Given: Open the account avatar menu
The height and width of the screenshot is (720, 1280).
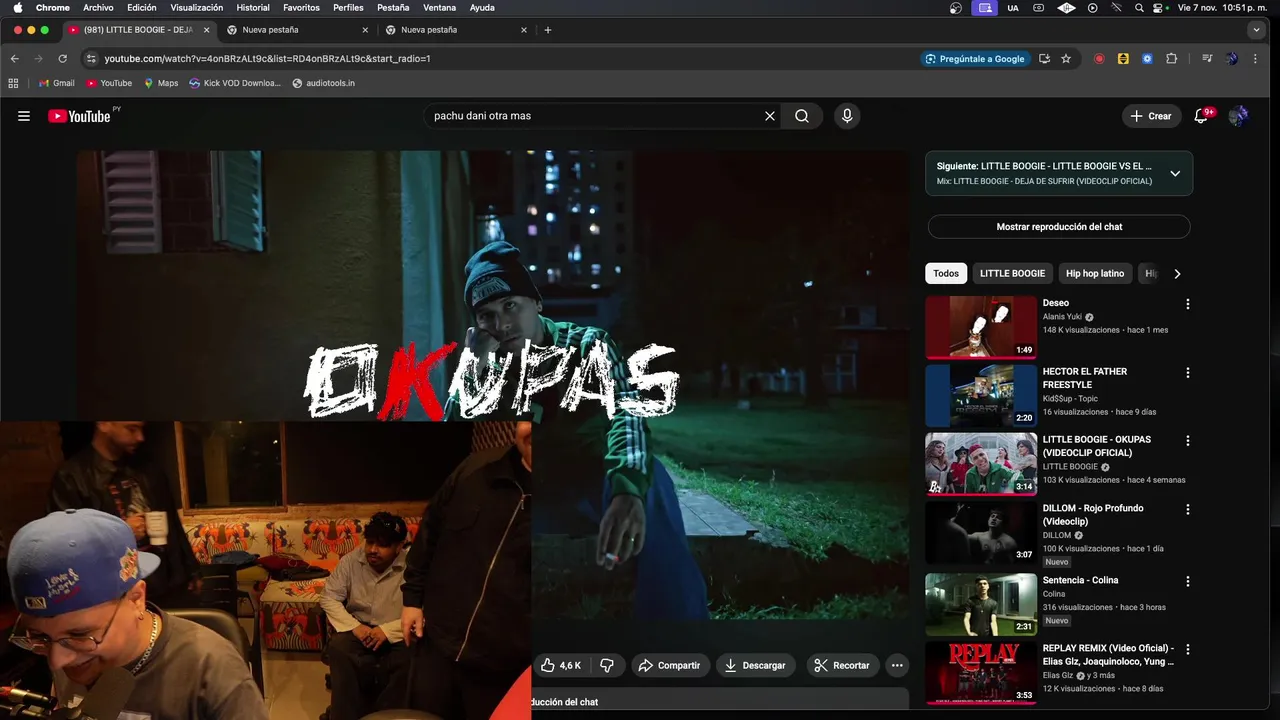Looking at the screenshot, I should coord(1238,116).
